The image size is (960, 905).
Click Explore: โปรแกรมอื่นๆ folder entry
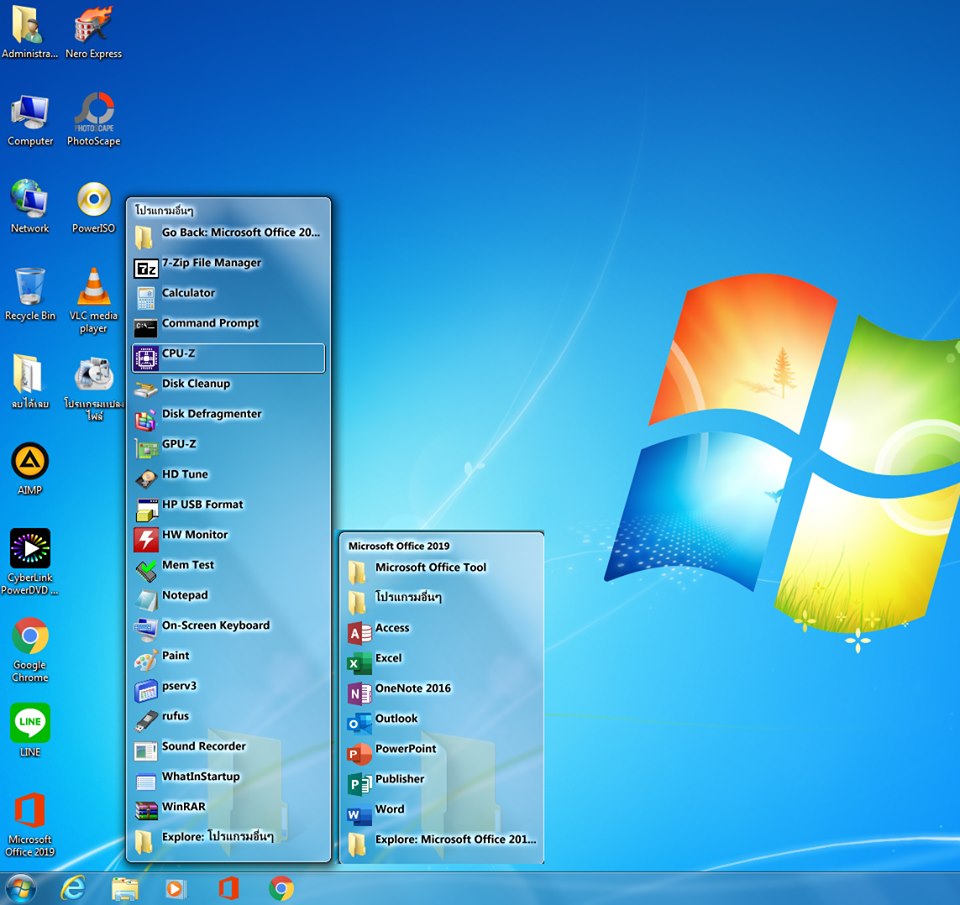pyautogui.click(x=228, y=841)
